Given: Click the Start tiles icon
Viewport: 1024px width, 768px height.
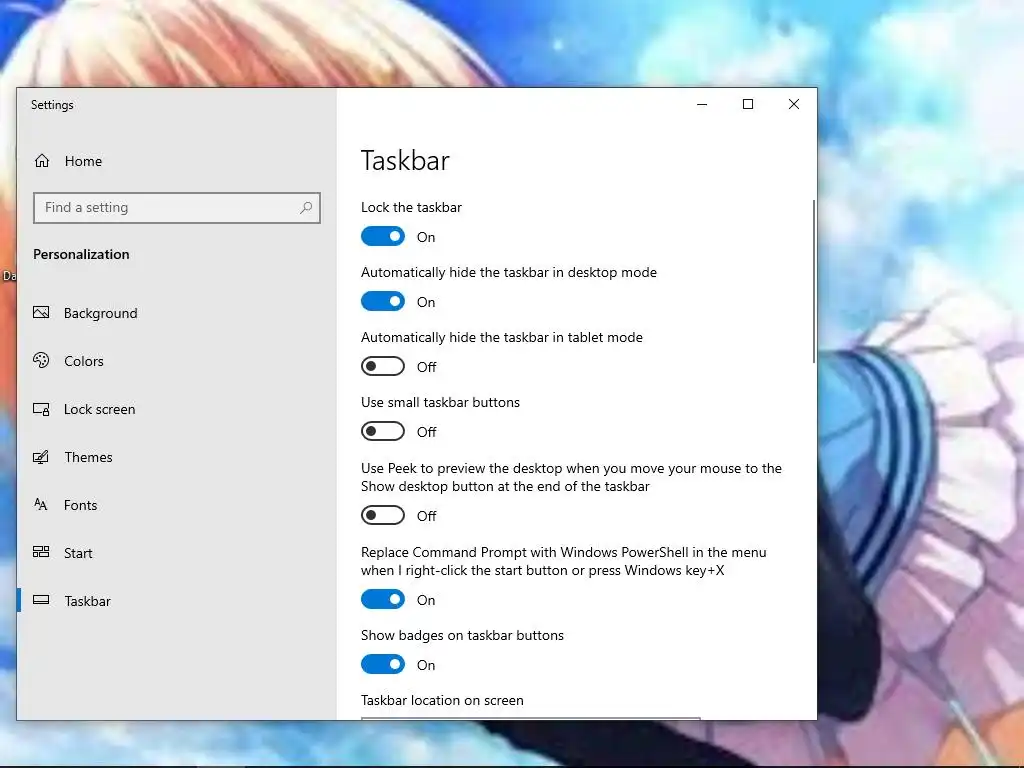Looking at the screenshot, I should click(41, 552).
